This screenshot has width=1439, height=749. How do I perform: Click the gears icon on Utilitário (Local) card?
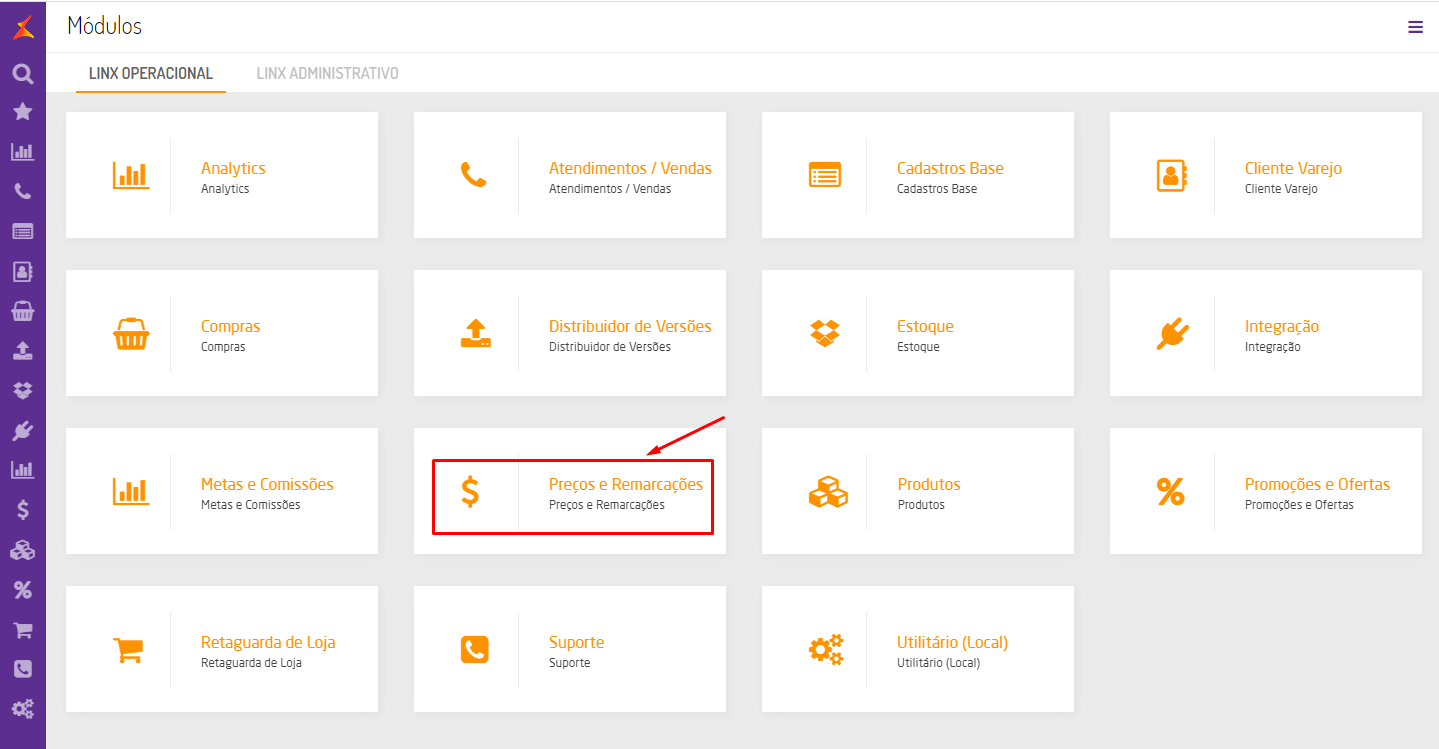click(826, 649)
